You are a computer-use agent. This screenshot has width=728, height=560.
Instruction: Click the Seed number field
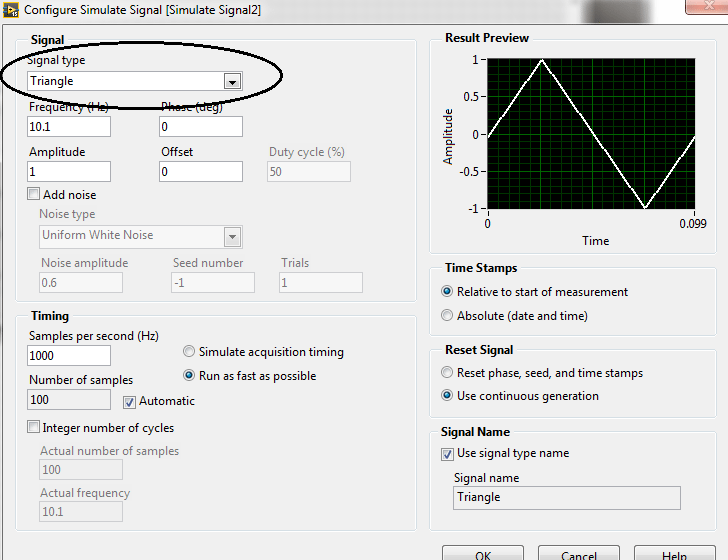pyautogui.click(x=213, y=282)
